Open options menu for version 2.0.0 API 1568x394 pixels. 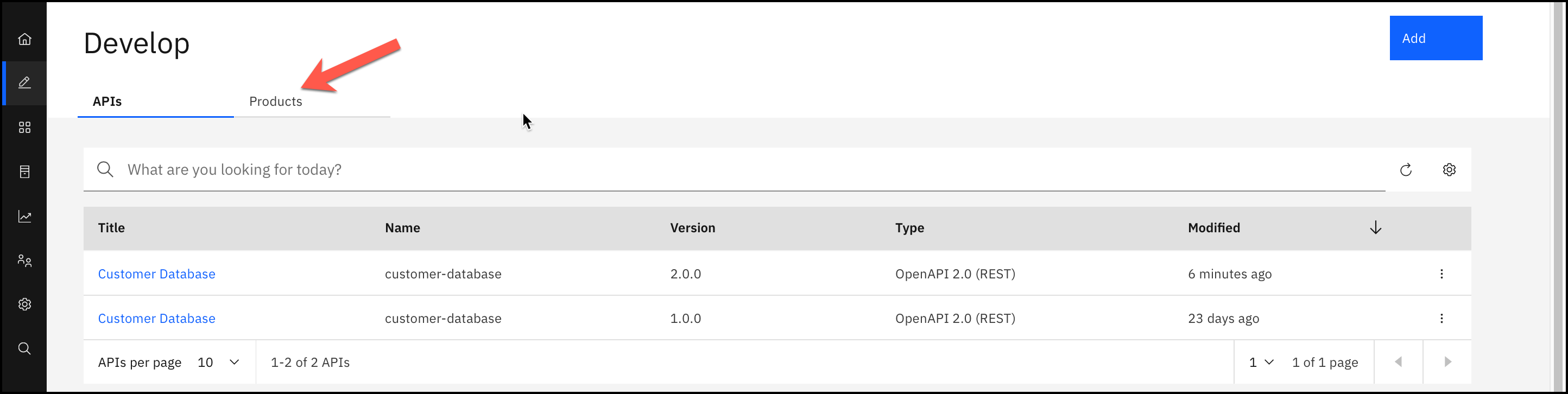[1441, 274]
